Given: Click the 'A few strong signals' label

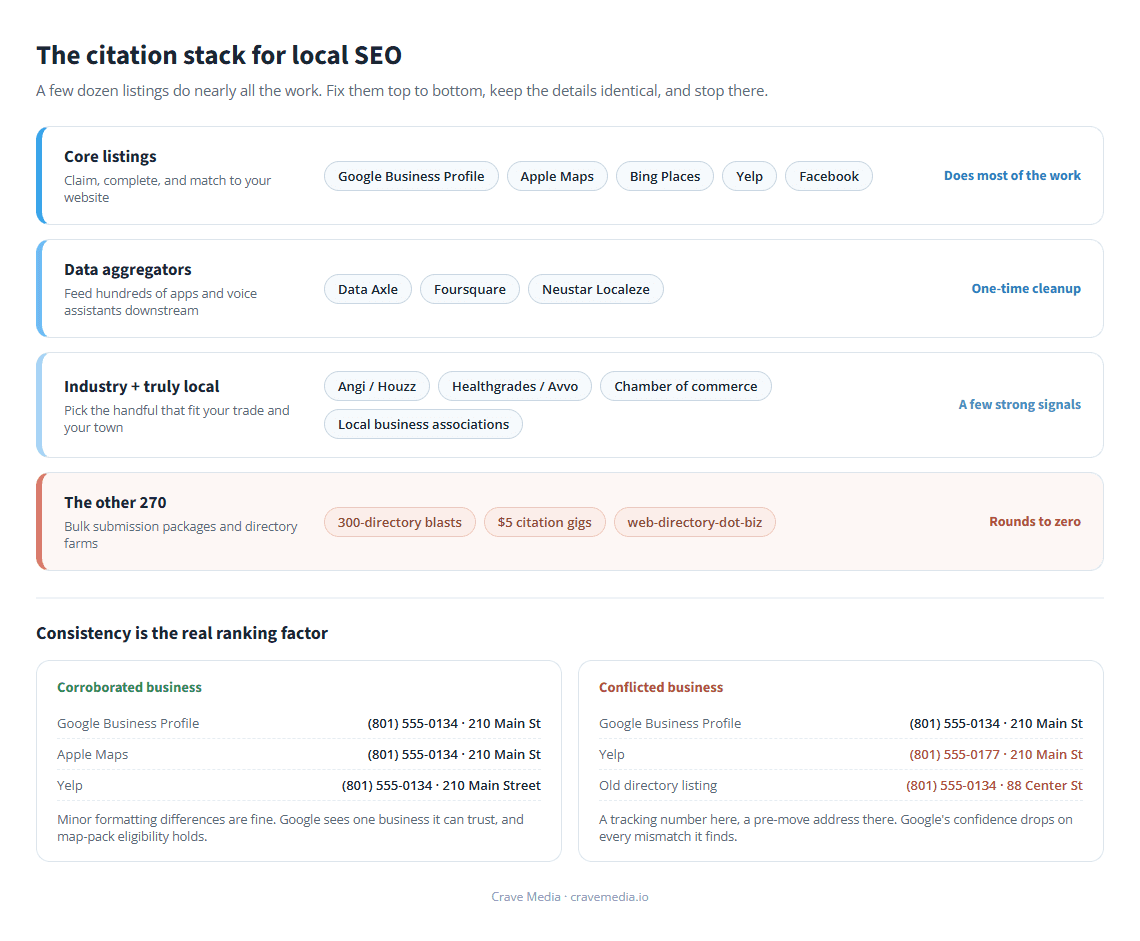Looking at the screenshot, I should tap(1019, 404).
